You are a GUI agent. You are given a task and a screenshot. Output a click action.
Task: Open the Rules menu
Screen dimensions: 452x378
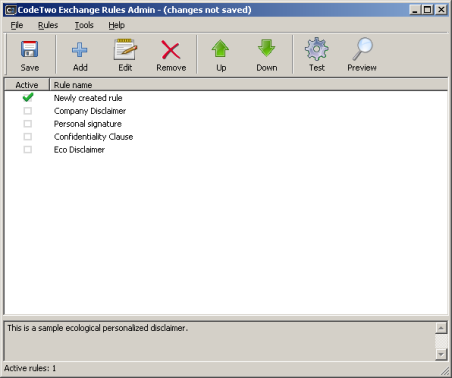click(48, 25)
